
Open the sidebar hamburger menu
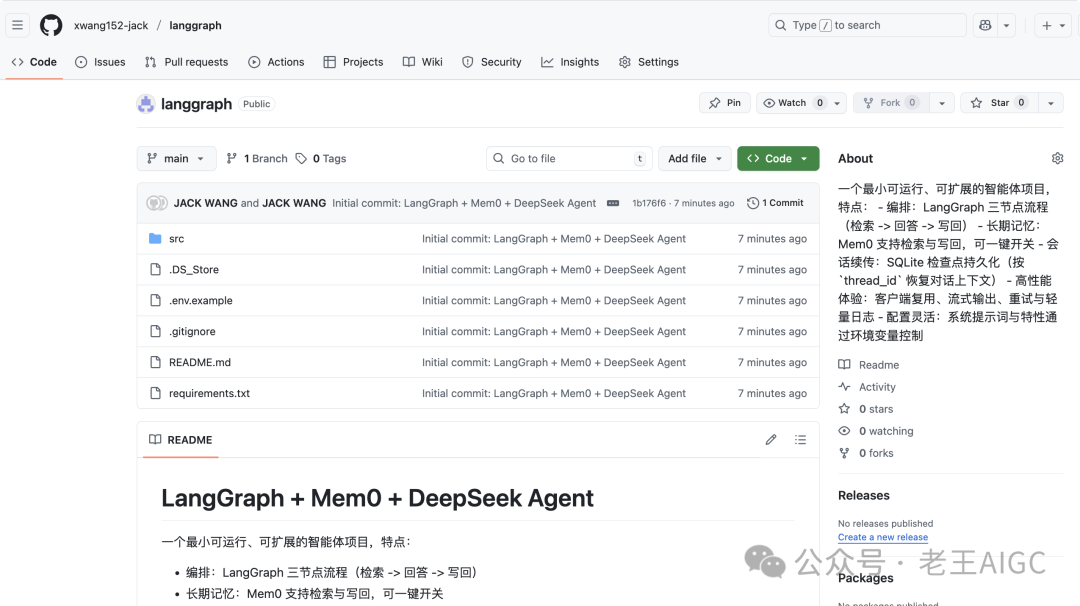point(17,24)
